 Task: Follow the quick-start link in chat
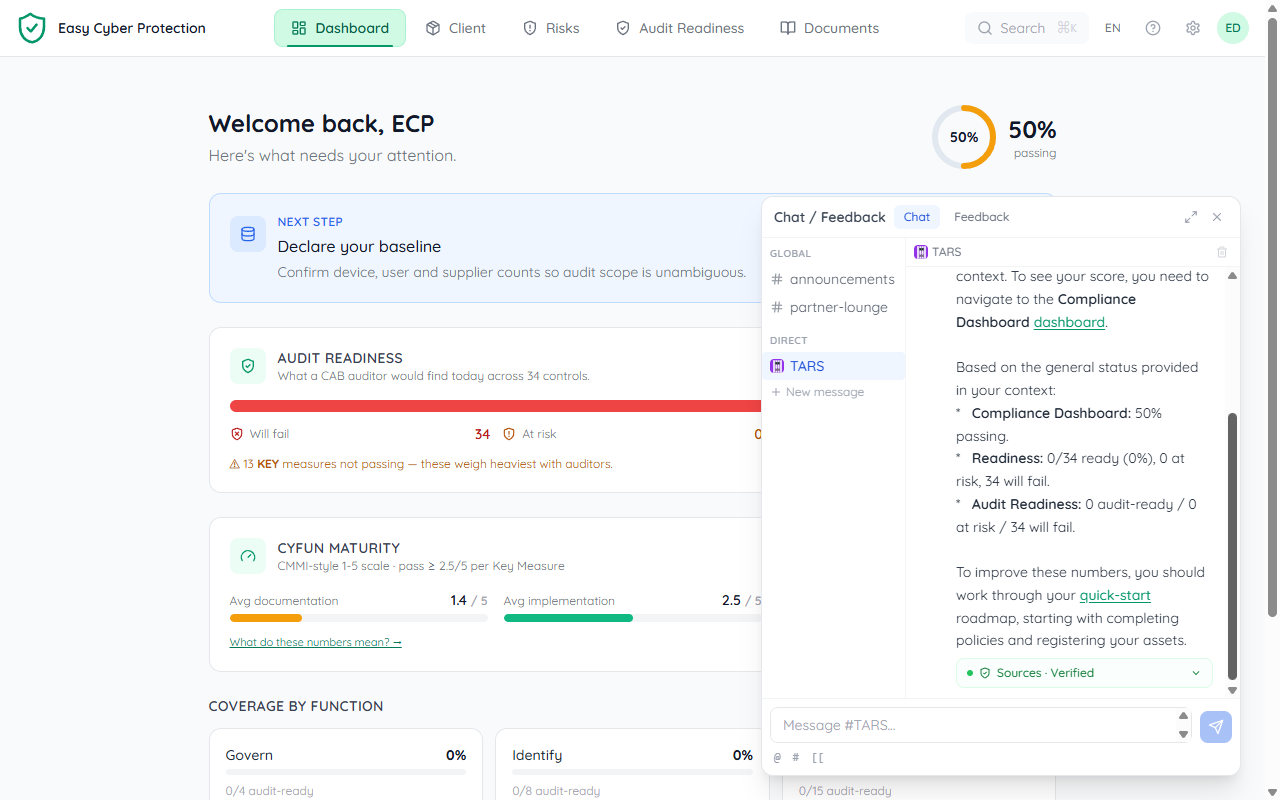click(x=1115, y=595)
